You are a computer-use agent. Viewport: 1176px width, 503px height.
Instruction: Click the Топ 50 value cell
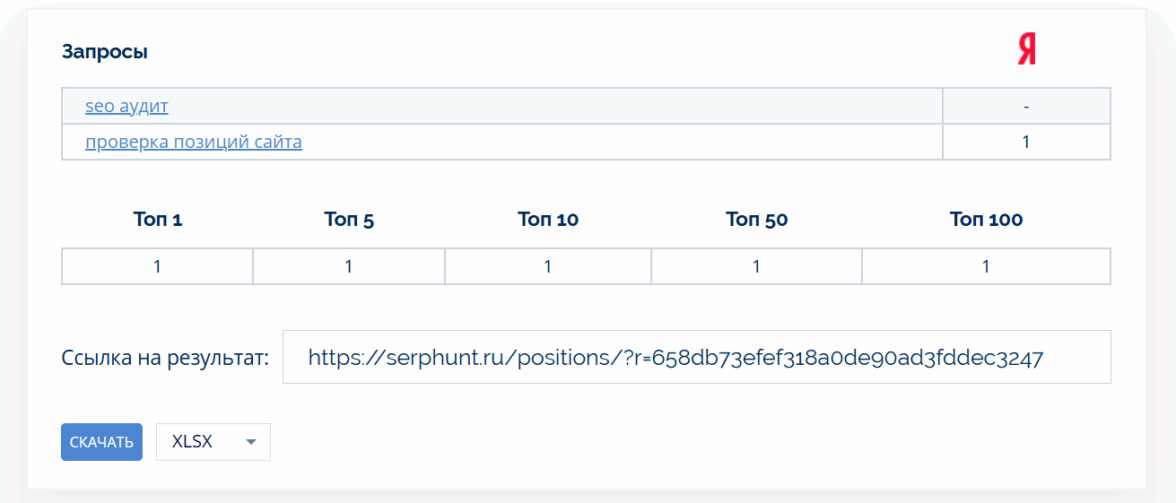pos(757,267)
